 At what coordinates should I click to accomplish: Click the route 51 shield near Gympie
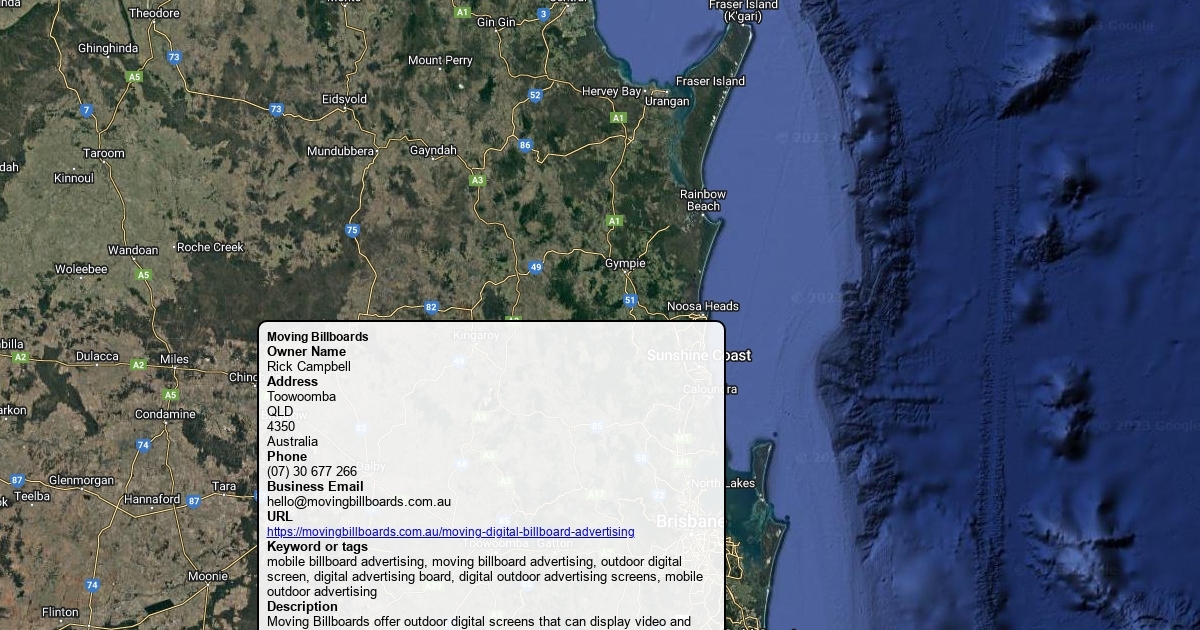tap(630, 300)
